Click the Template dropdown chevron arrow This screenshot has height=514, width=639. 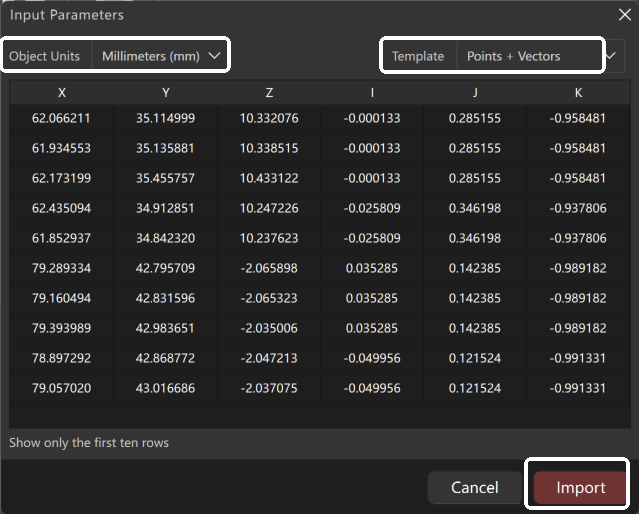pos(613,56)
